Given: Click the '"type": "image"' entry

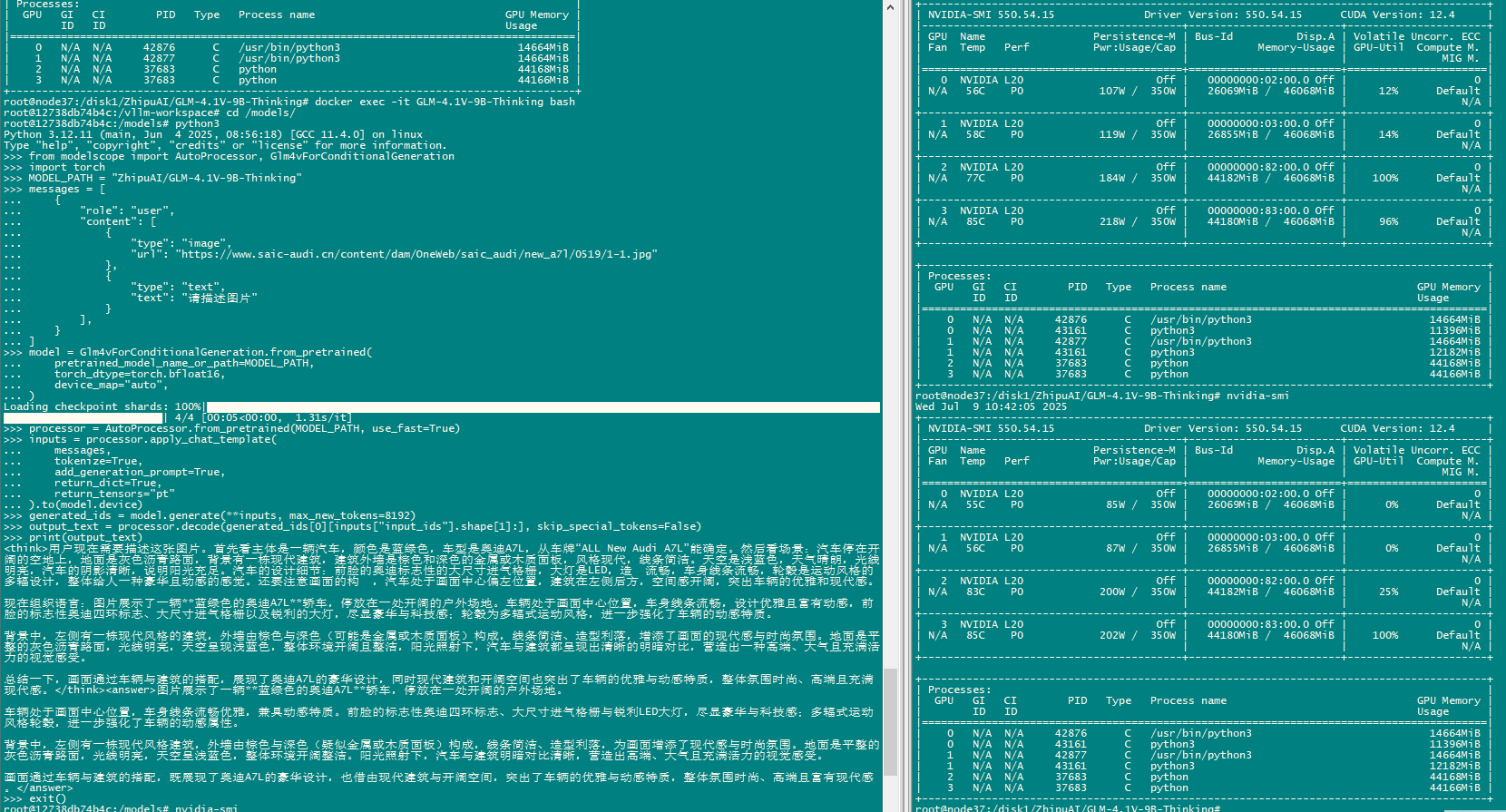Looking at the screenshot, I should tap(181, 243).
